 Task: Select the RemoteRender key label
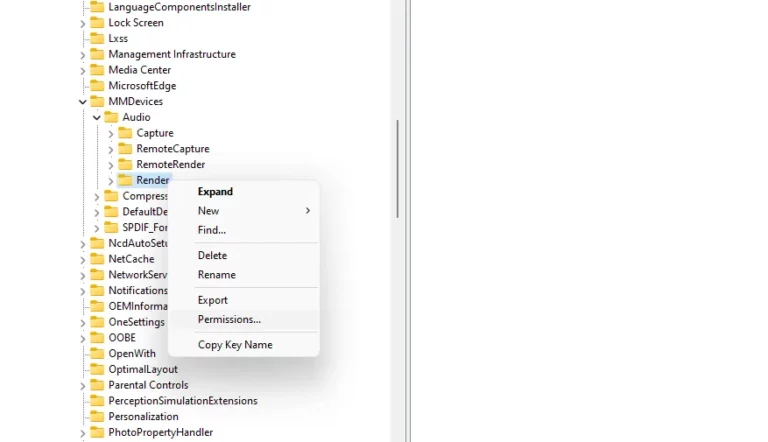(170, 164)
